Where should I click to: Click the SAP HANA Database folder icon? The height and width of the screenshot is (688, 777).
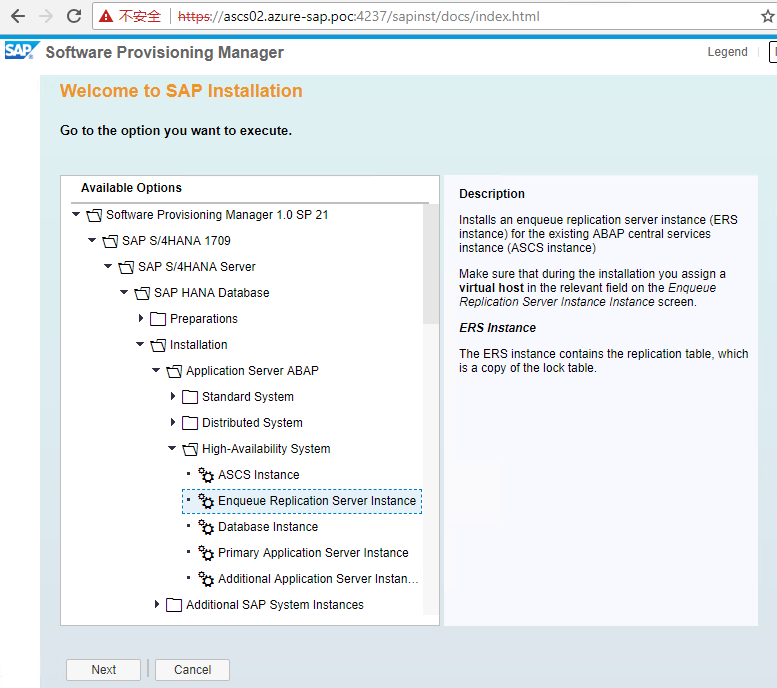[x=142, y=293]
